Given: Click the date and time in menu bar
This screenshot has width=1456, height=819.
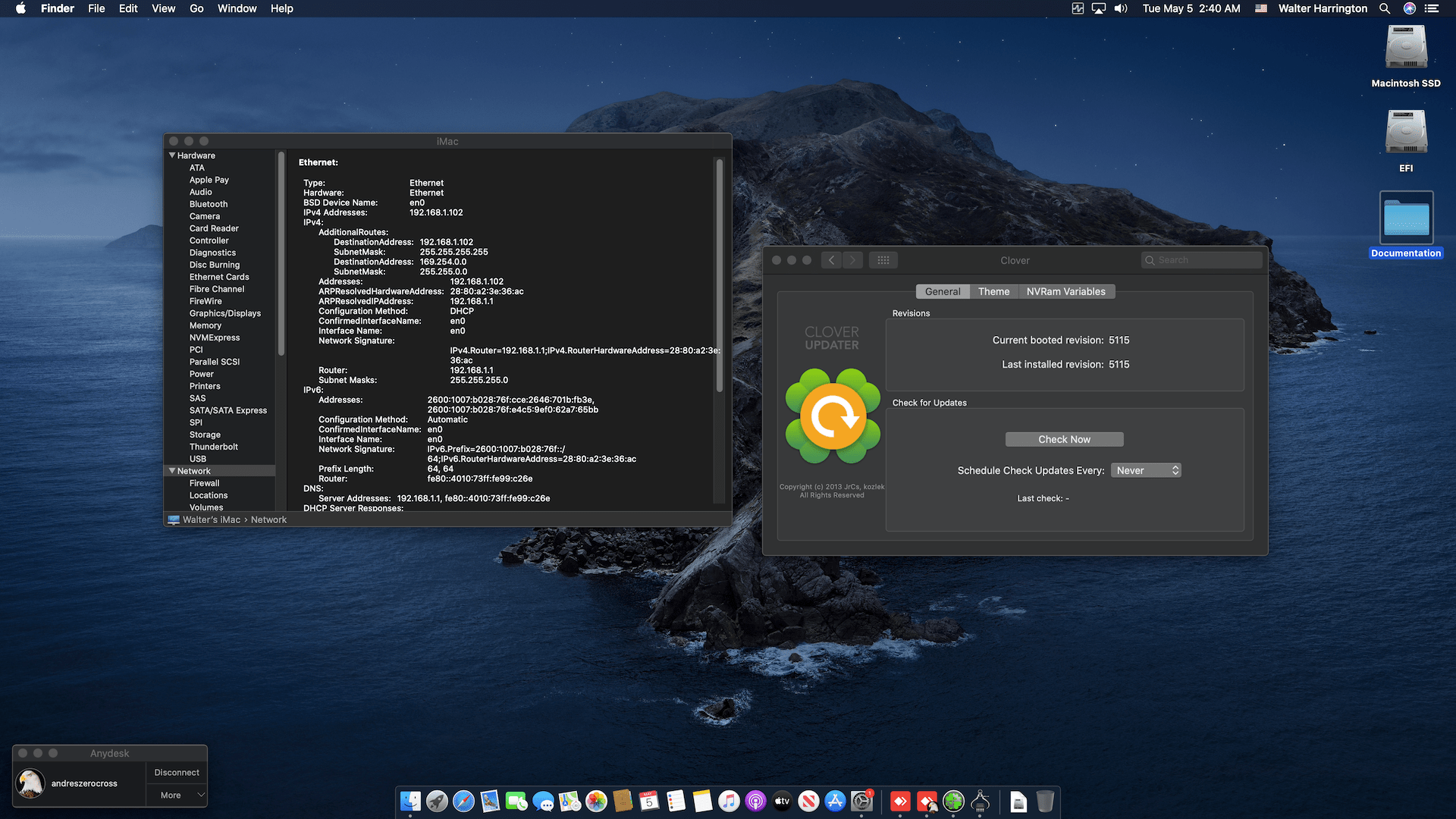Looking at the screenshot, I should point(1191,8).
